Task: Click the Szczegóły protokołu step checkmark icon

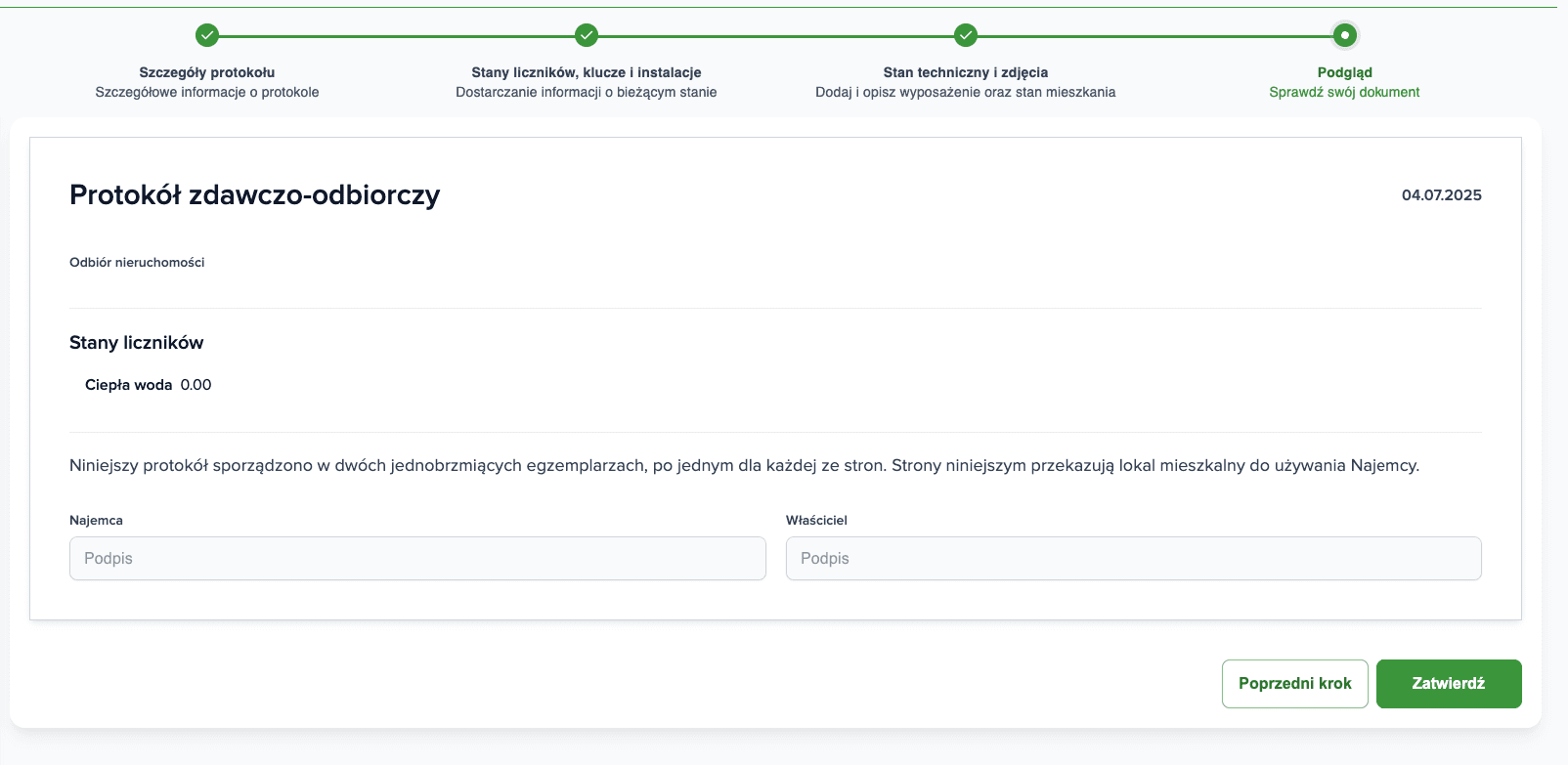Action: pyautogui.click(x=207, y=35)
